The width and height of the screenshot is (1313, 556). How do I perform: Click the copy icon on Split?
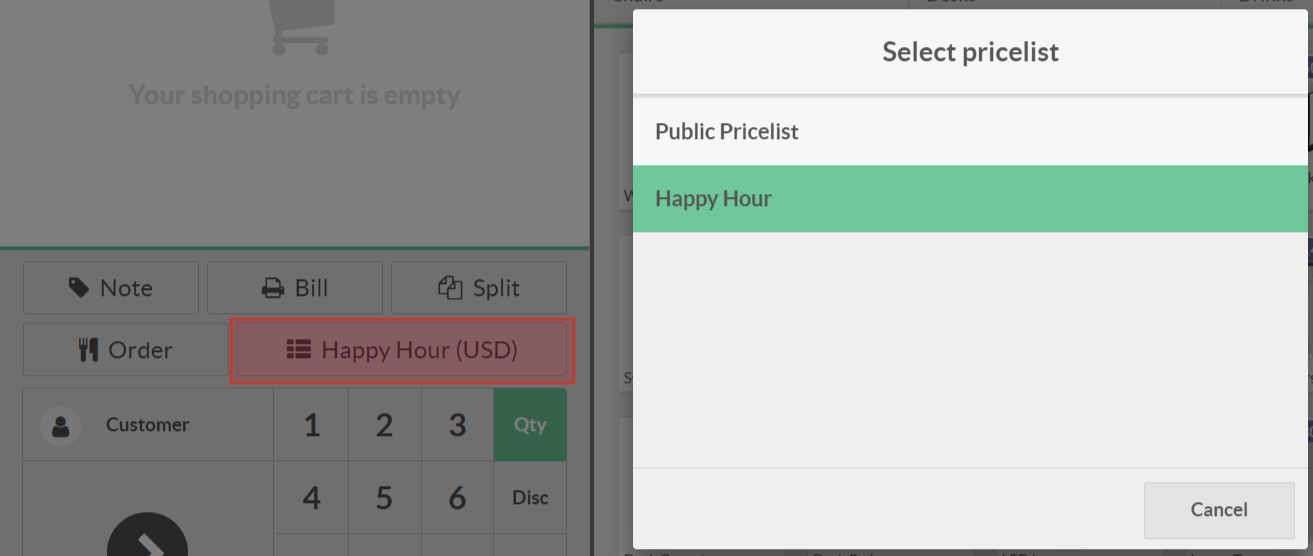tap(450, 288)
